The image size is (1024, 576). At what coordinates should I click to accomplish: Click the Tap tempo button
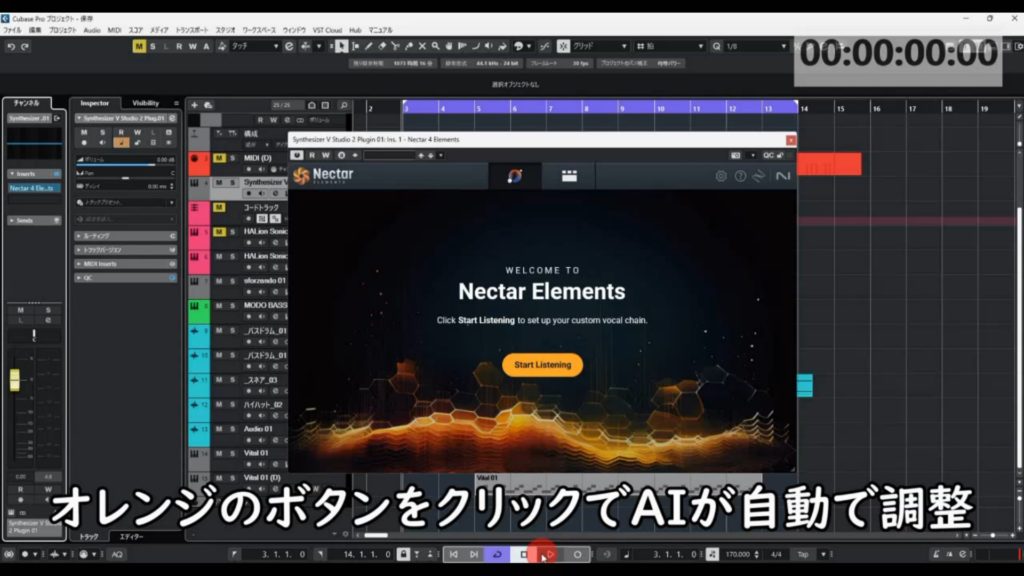click(802, 554)
